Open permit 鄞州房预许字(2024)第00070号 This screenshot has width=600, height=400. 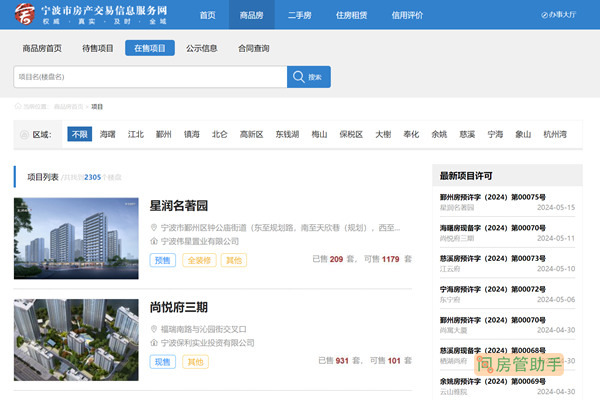492,320
